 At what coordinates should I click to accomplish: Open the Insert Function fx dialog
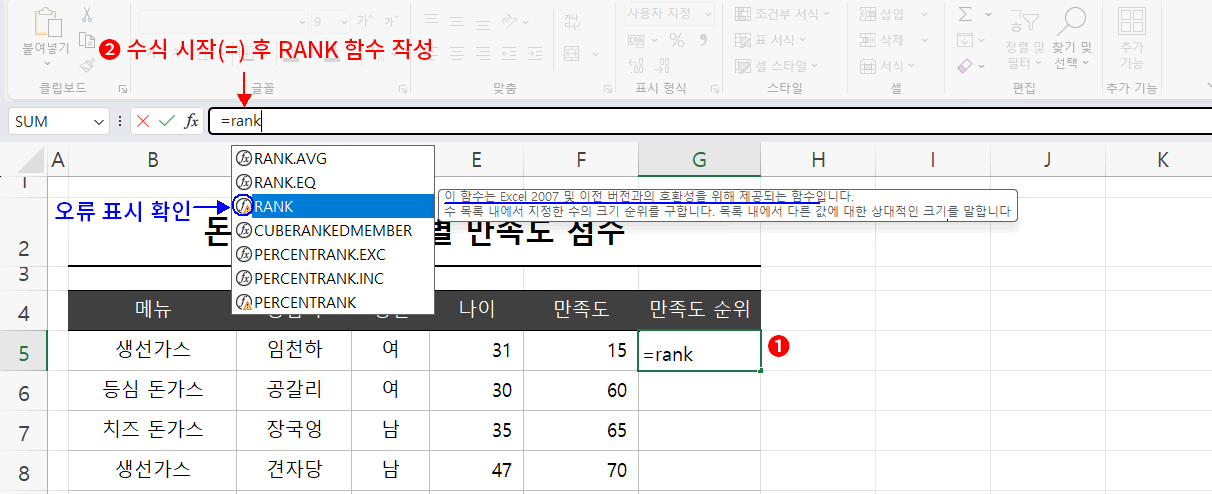click(191, 121)
